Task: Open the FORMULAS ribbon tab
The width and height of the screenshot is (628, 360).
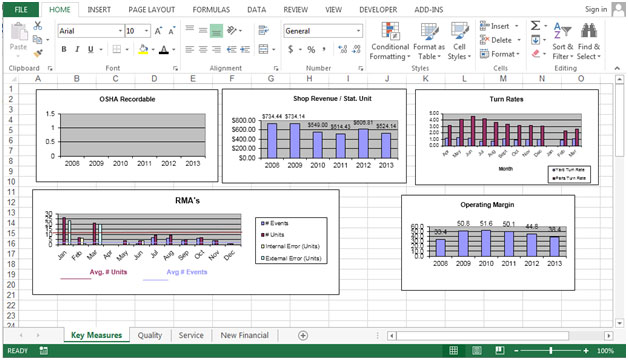Action: click(211, 10)
